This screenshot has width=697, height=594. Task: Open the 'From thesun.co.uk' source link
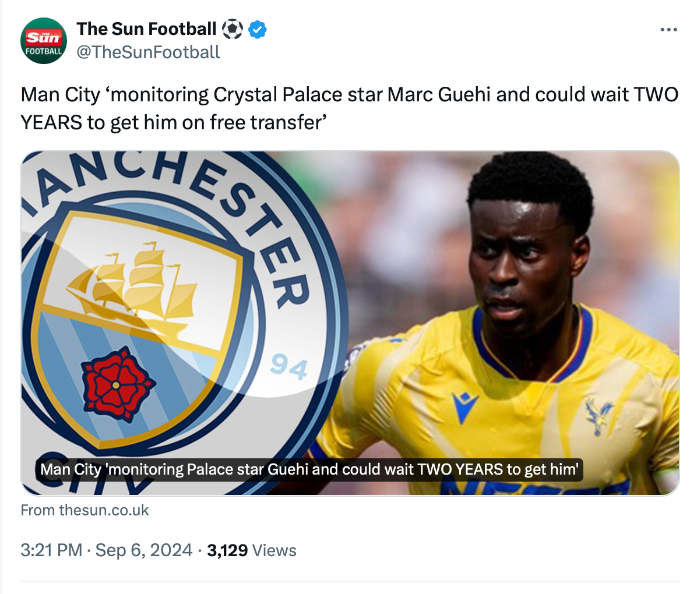(84, 510)
